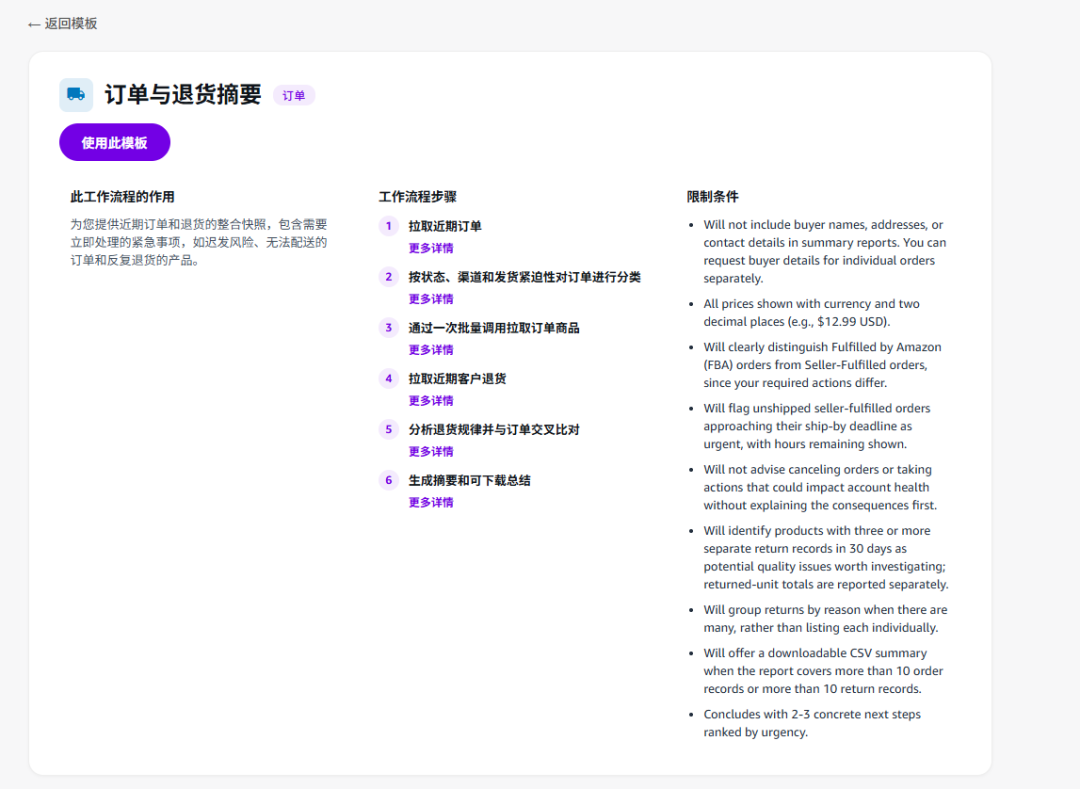The image size is (1080, 789).
Task: Click step number 6 circle
Action: click(388, 481)
